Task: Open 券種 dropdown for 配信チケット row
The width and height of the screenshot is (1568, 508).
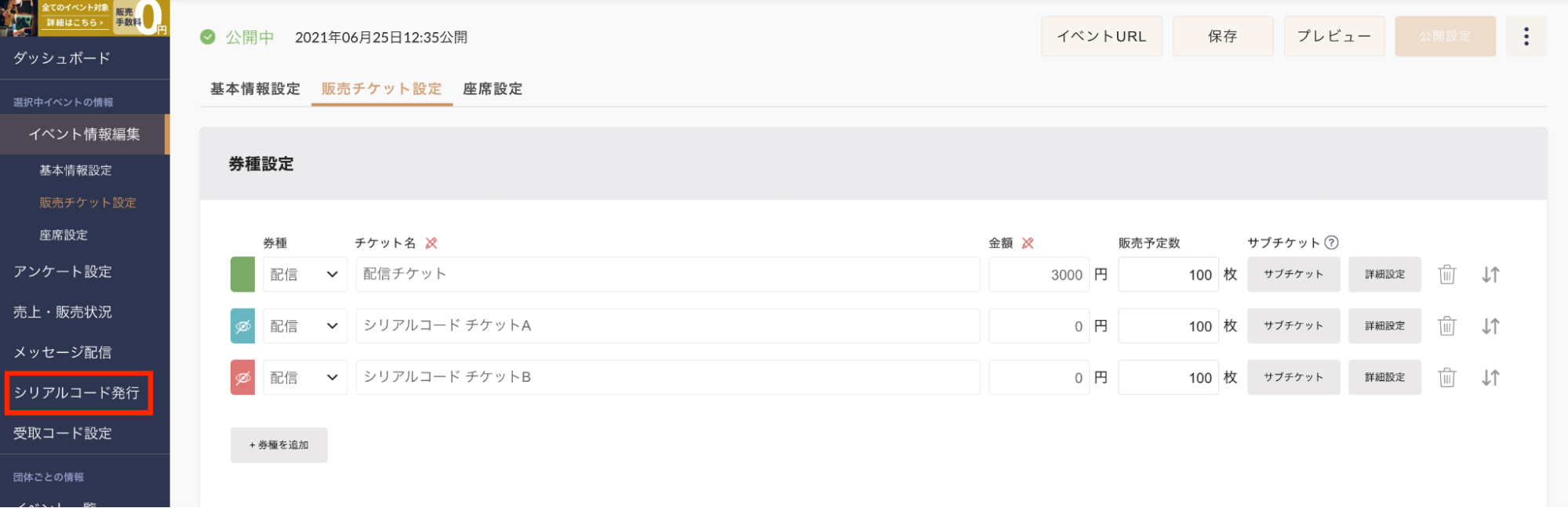Action: pyautogui.click(x=304, y=274)
